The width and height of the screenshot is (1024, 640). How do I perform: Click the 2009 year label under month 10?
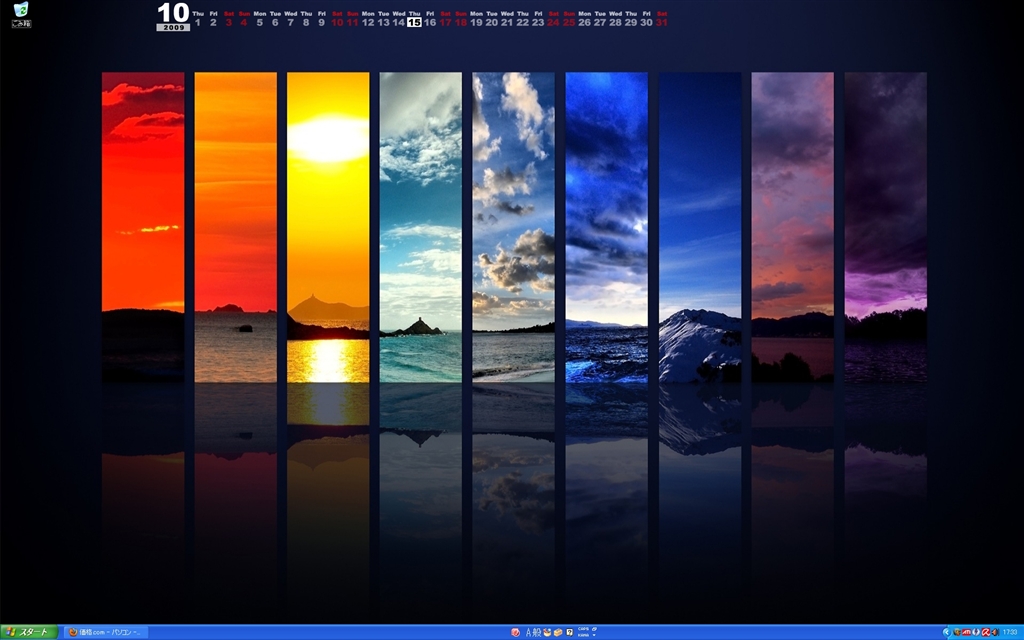173,27
